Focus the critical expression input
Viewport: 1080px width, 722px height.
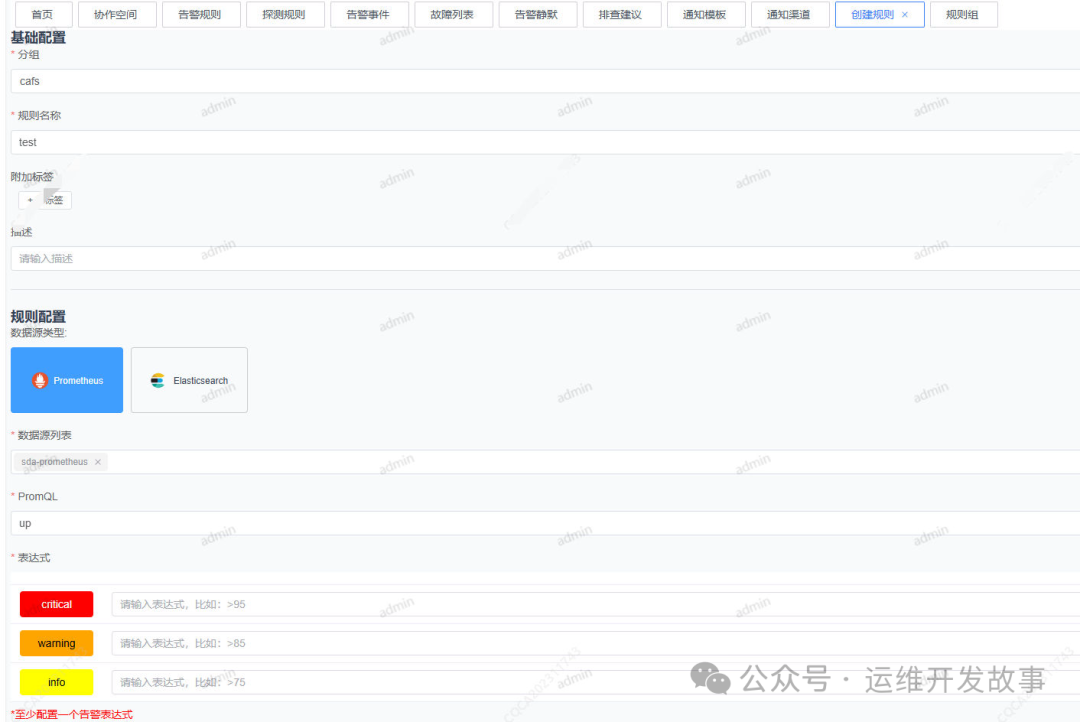click(x=596, y=604)
